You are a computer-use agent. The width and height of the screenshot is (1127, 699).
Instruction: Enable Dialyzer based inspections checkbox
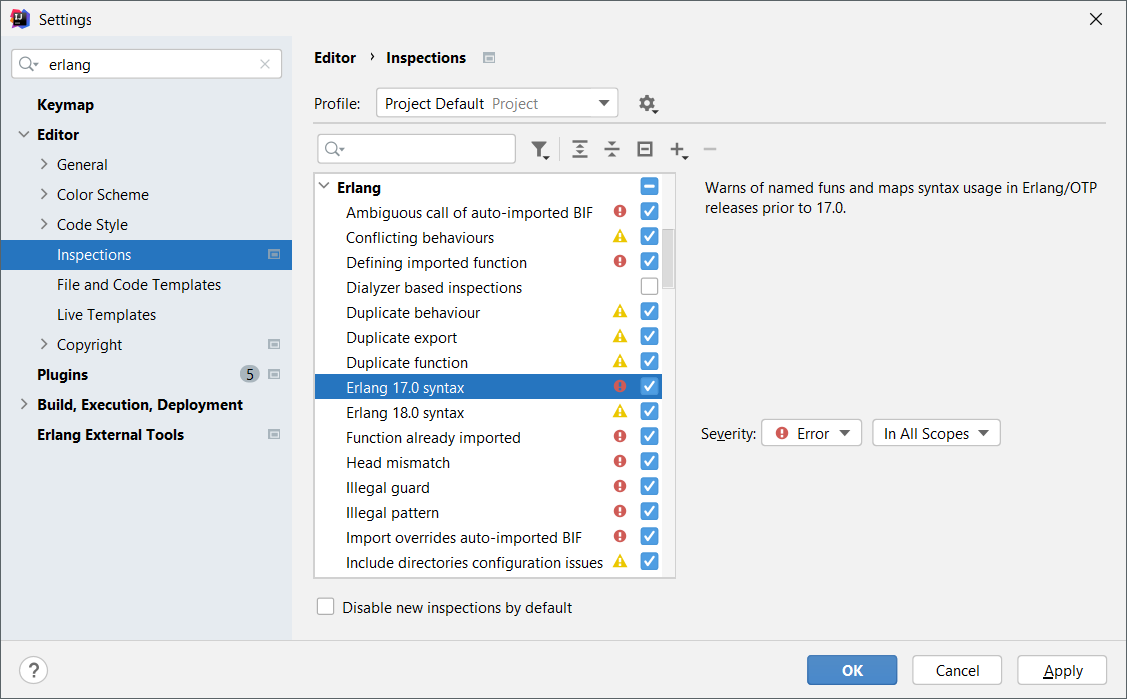click(649, 286)
